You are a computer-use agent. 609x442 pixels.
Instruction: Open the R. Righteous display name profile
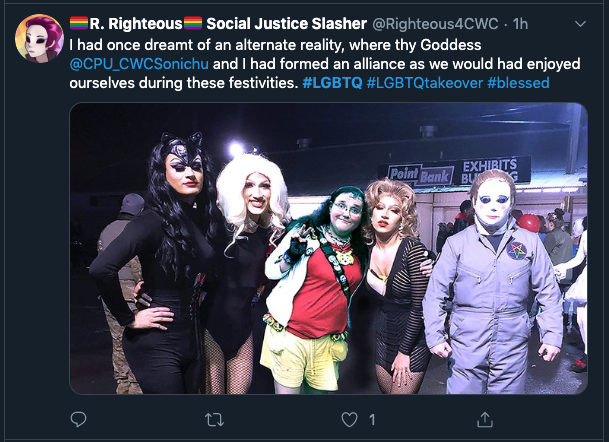pyautogui.click(x=136, y=24)
